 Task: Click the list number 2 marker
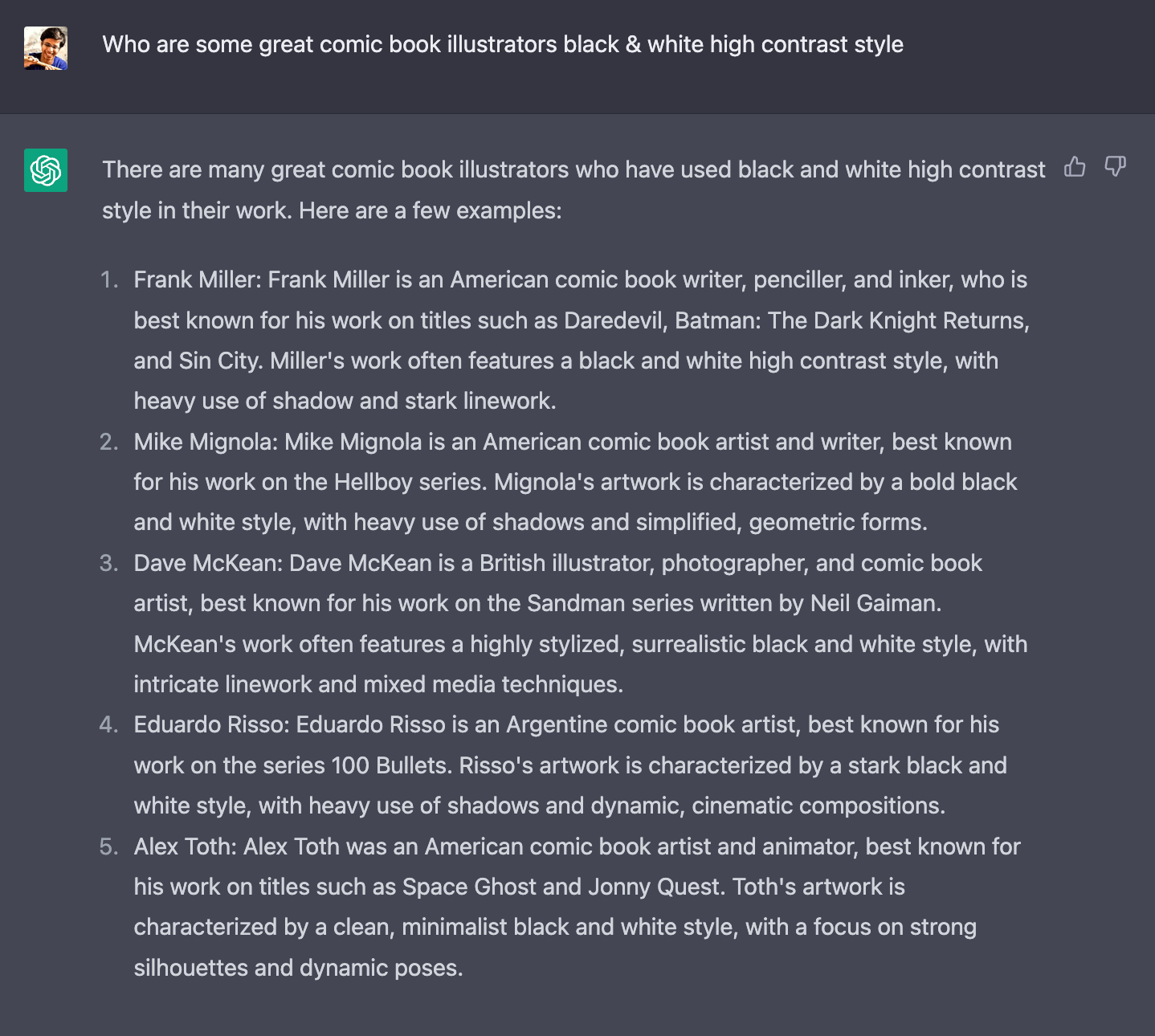[109, 442]
